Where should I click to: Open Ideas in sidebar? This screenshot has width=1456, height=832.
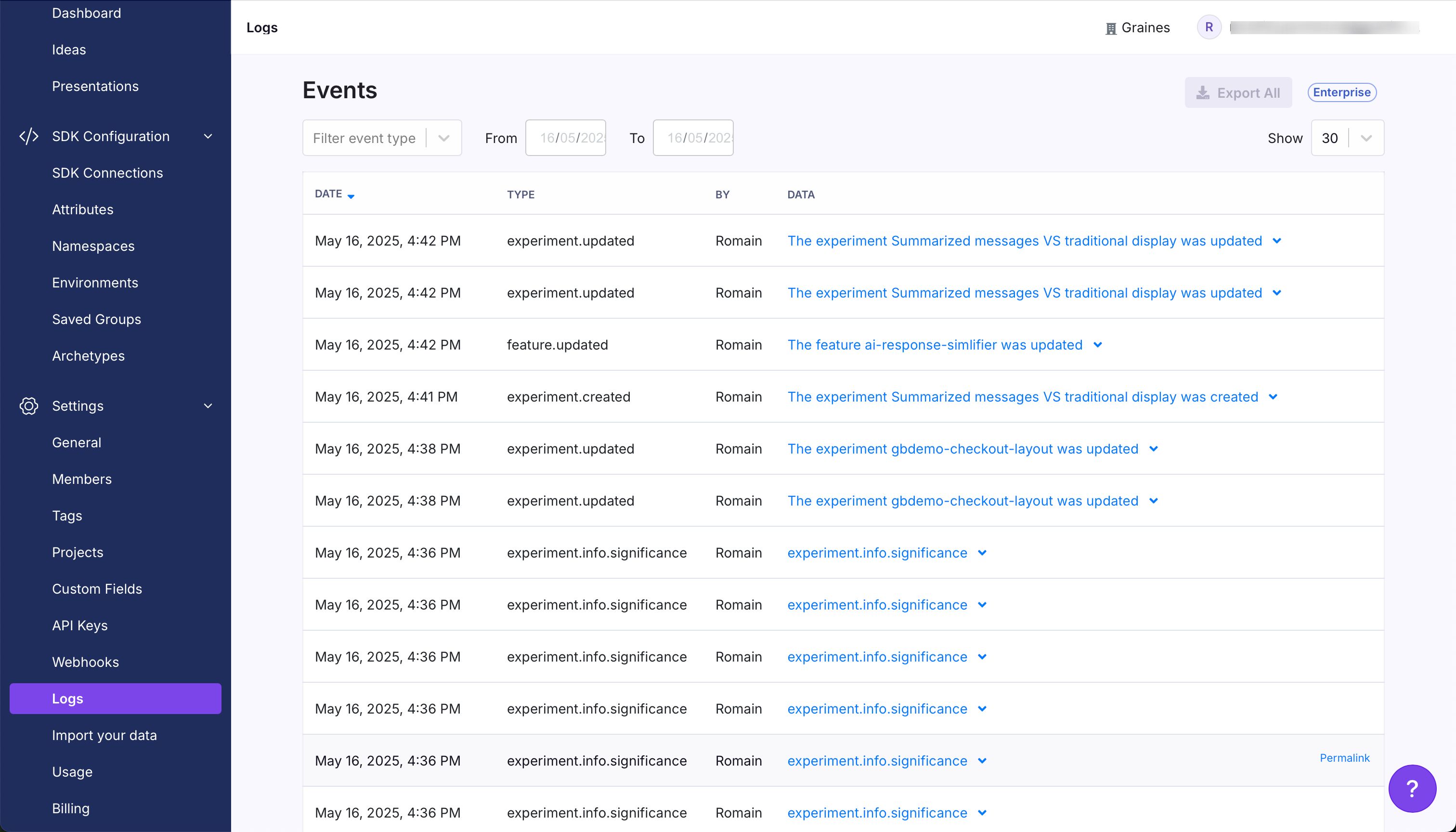tap(68, 50)
